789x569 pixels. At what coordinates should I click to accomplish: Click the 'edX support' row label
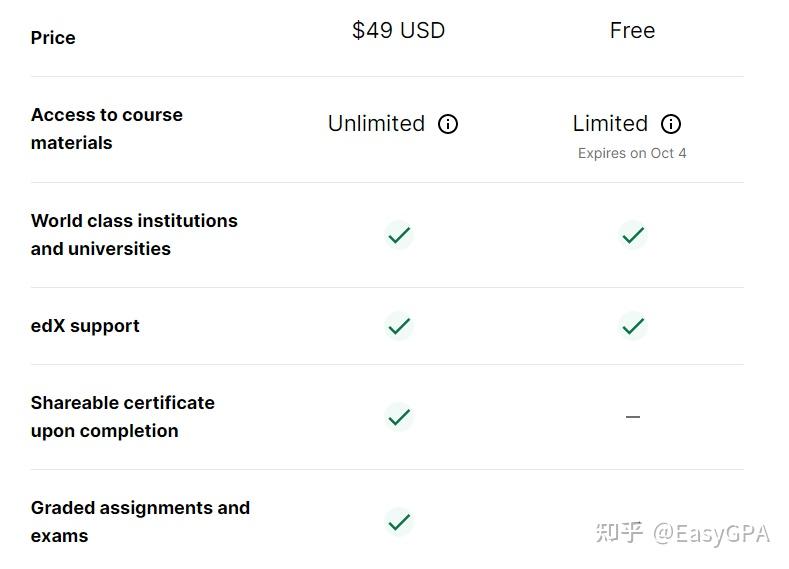tap(85, 326)
